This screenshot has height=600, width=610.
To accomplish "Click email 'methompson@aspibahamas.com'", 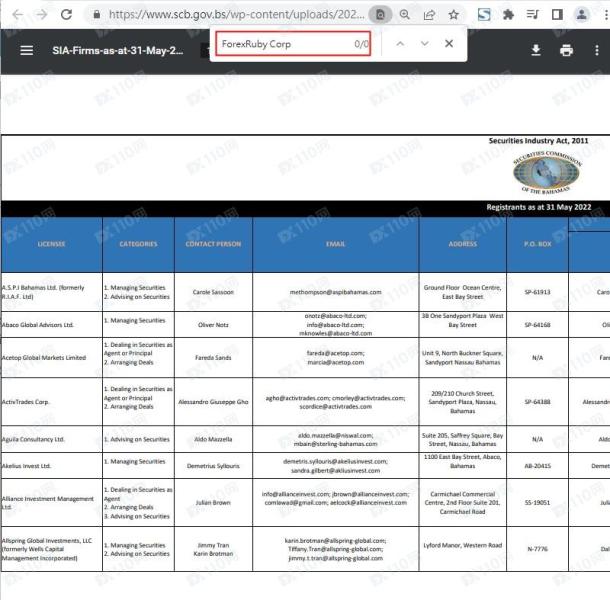I will pos(335,292).
